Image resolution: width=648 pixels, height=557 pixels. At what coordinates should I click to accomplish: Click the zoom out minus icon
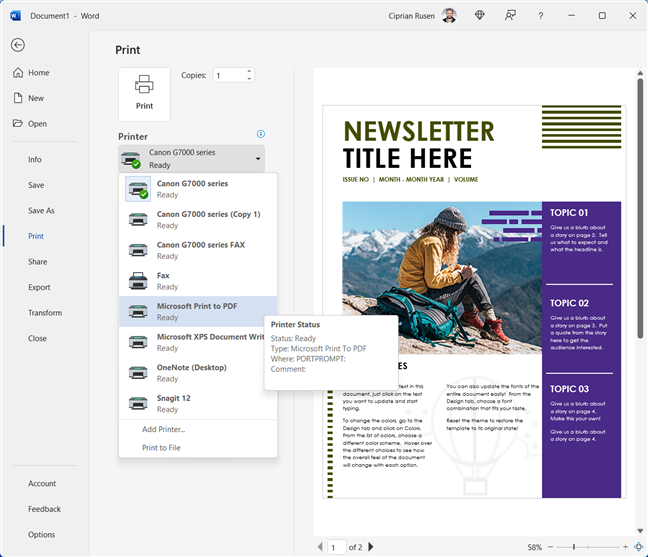click(x=552, y=547)
